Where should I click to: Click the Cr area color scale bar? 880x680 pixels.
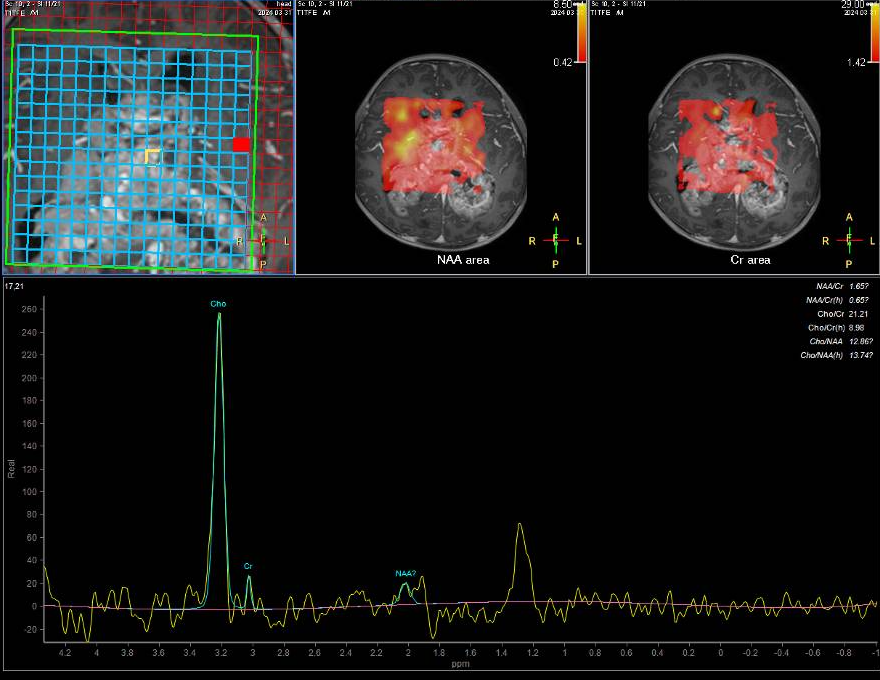click(875, 33)
